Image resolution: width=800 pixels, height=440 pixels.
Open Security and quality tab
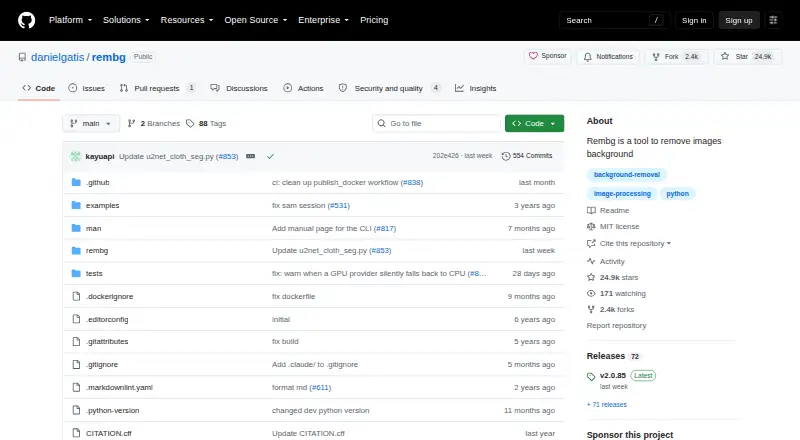click(389, 88)
